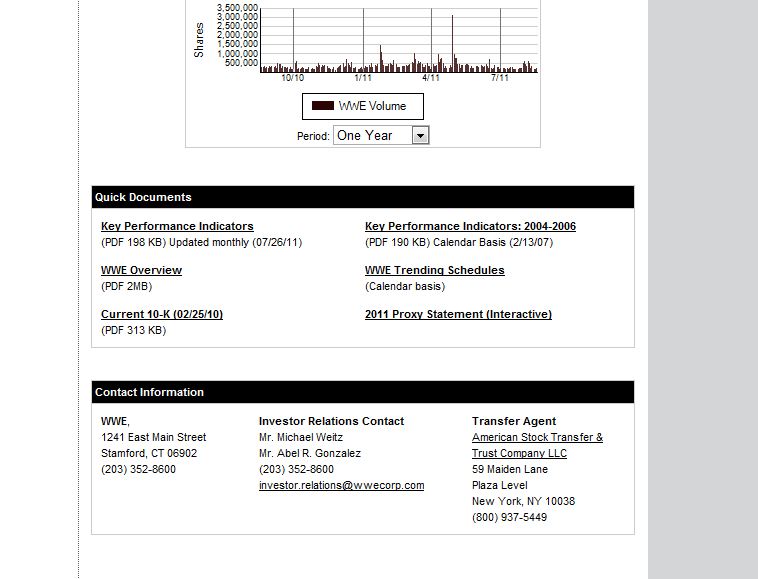Select the 'Investor Relations Contact' heading
Viewport: 758px width, 579px height.
click(331, 421)
